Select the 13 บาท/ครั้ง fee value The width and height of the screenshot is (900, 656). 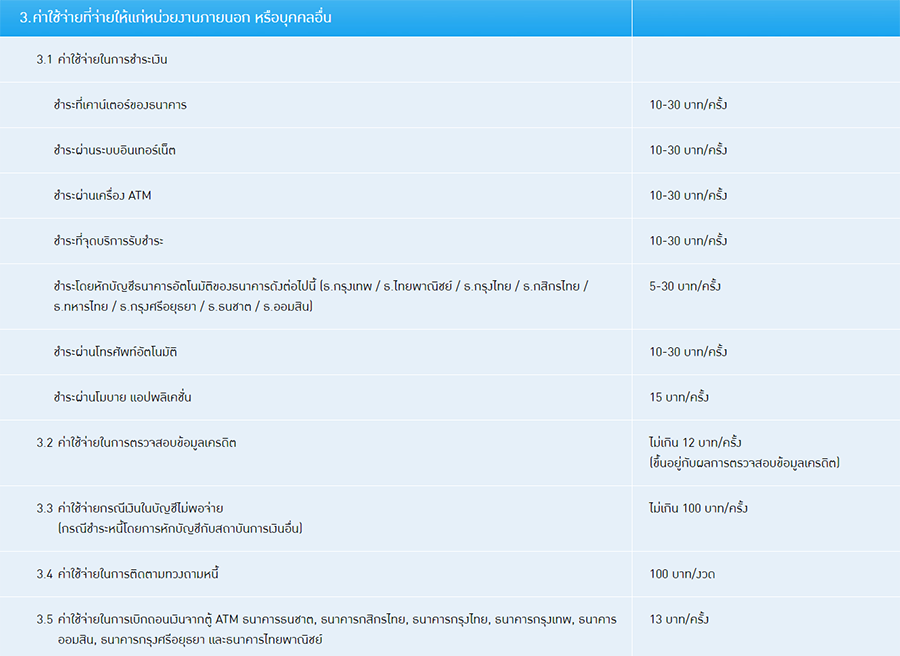click(679, 619)
